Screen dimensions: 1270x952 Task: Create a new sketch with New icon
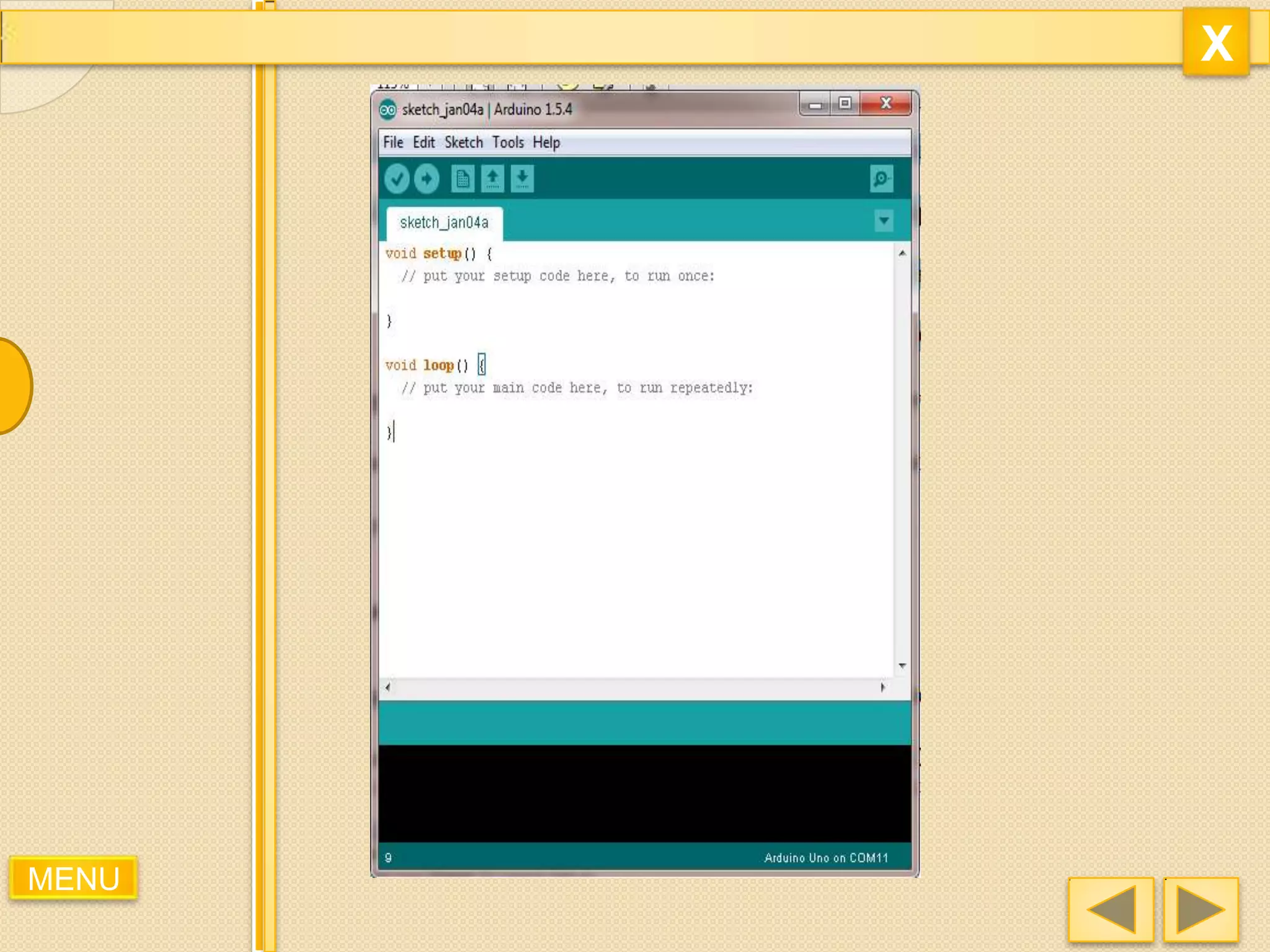point(462,179)
